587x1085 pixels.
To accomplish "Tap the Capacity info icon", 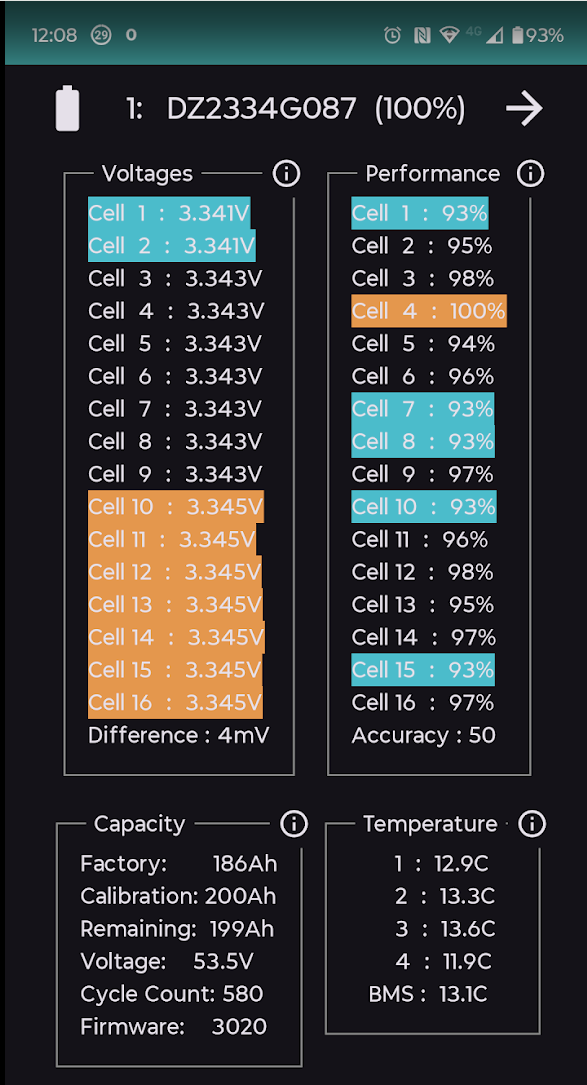I will click(x=294, y=823).
